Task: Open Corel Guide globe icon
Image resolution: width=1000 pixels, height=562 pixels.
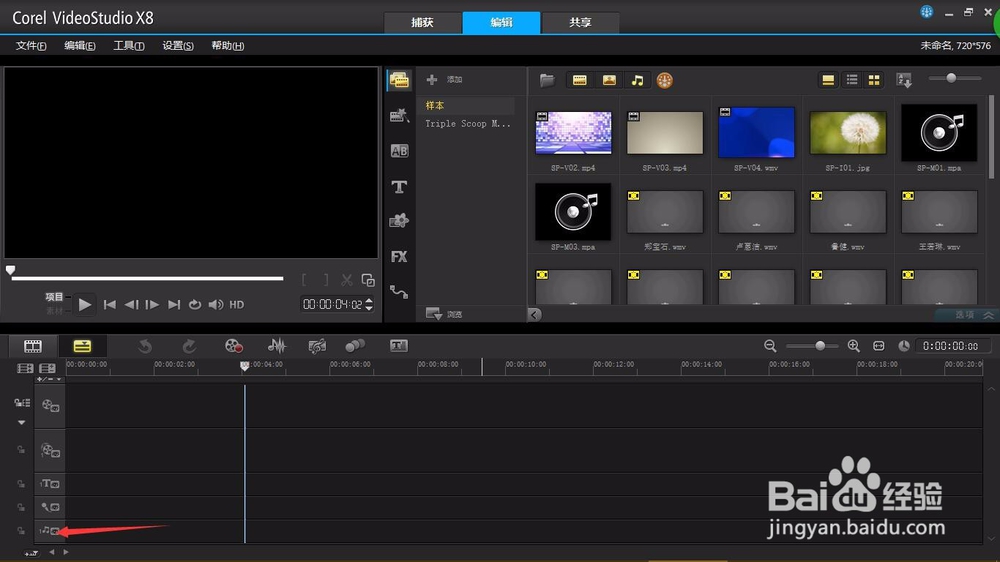Action: pos(927,11)
